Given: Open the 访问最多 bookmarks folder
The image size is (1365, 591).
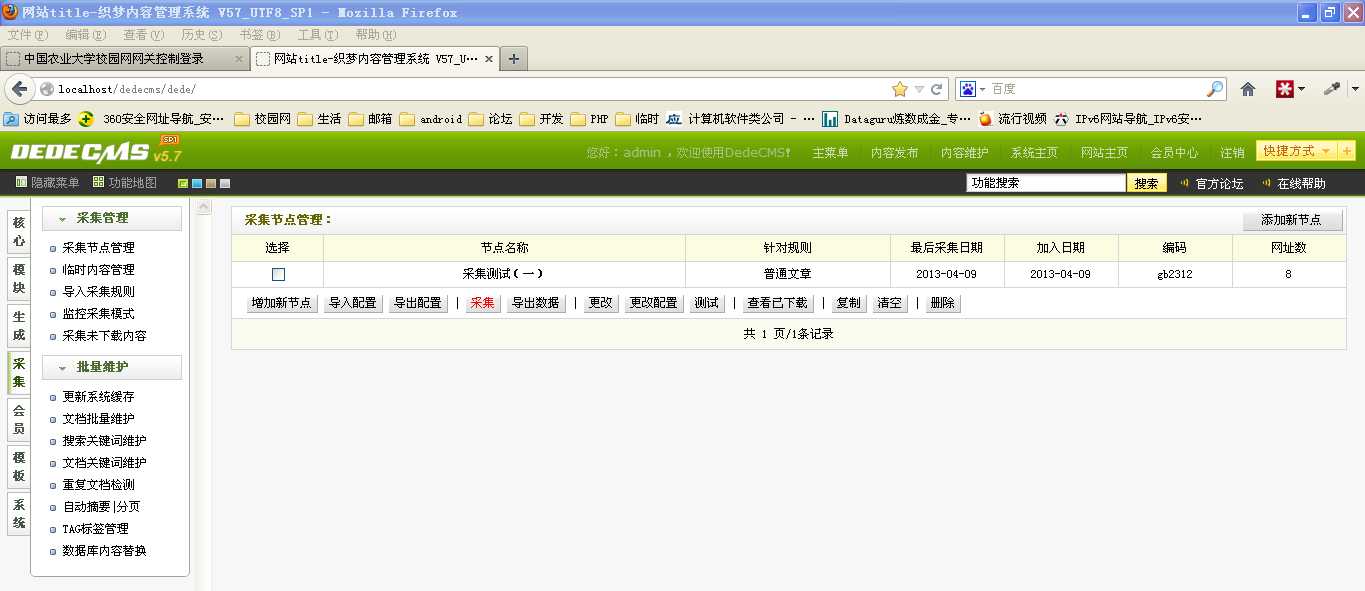Looking at the screenshot, I should (x=38, y=119).
